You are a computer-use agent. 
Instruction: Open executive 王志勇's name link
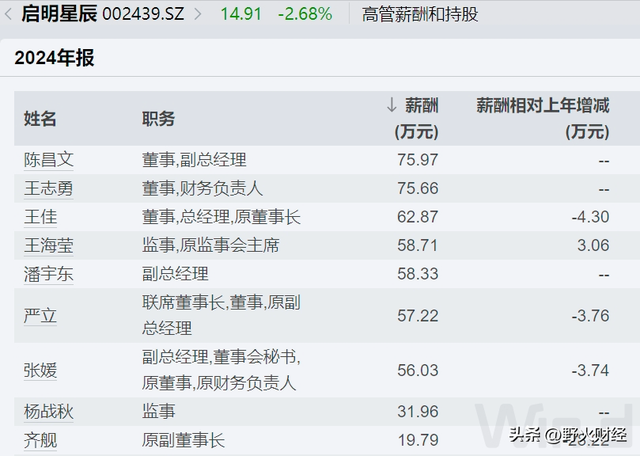tap(49, 187)
